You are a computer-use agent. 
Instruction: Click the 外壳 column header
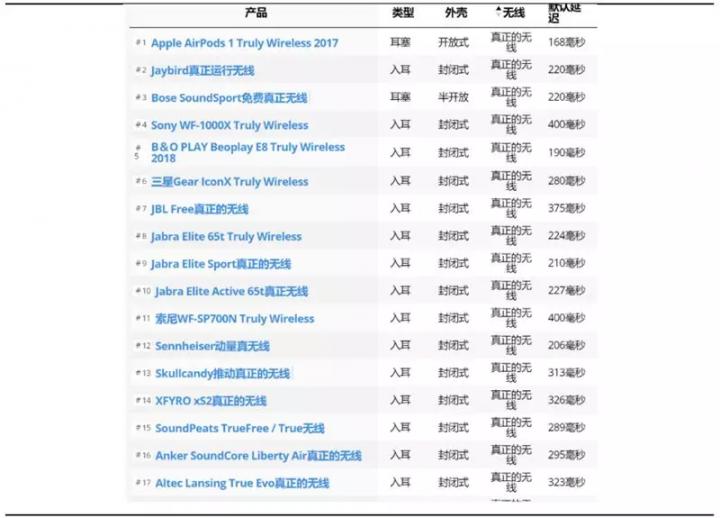coord(456,12)
